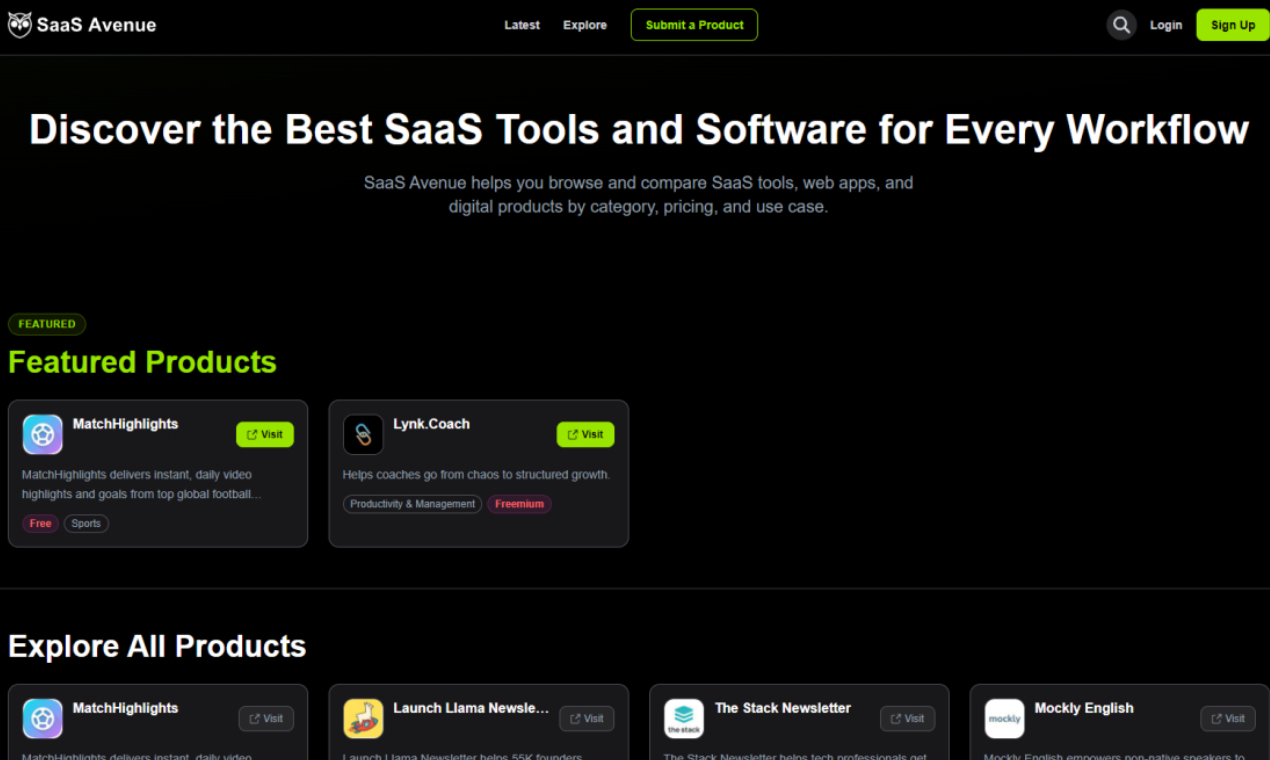Click Visit on Mockly English card

(1228, 719)
